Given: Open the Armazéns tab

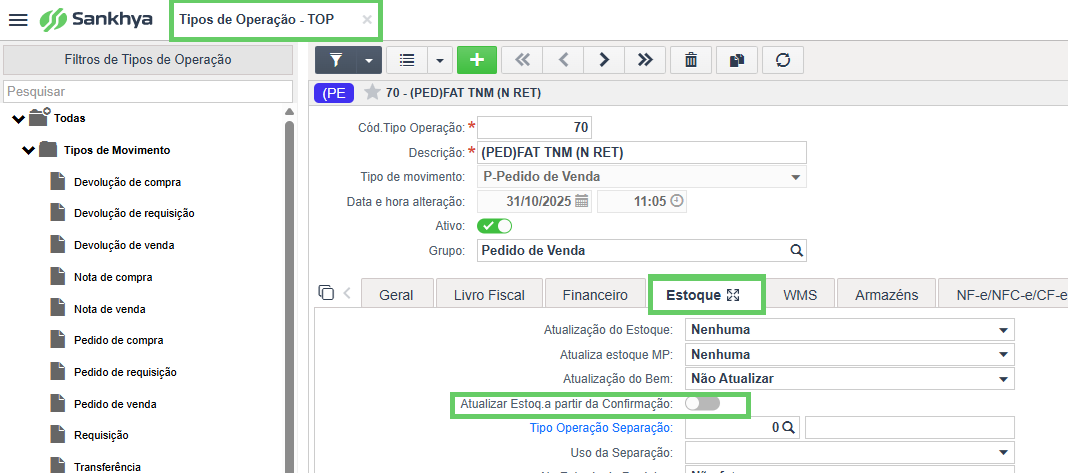Looking at the screenshot, I should (x=886, y=295).
